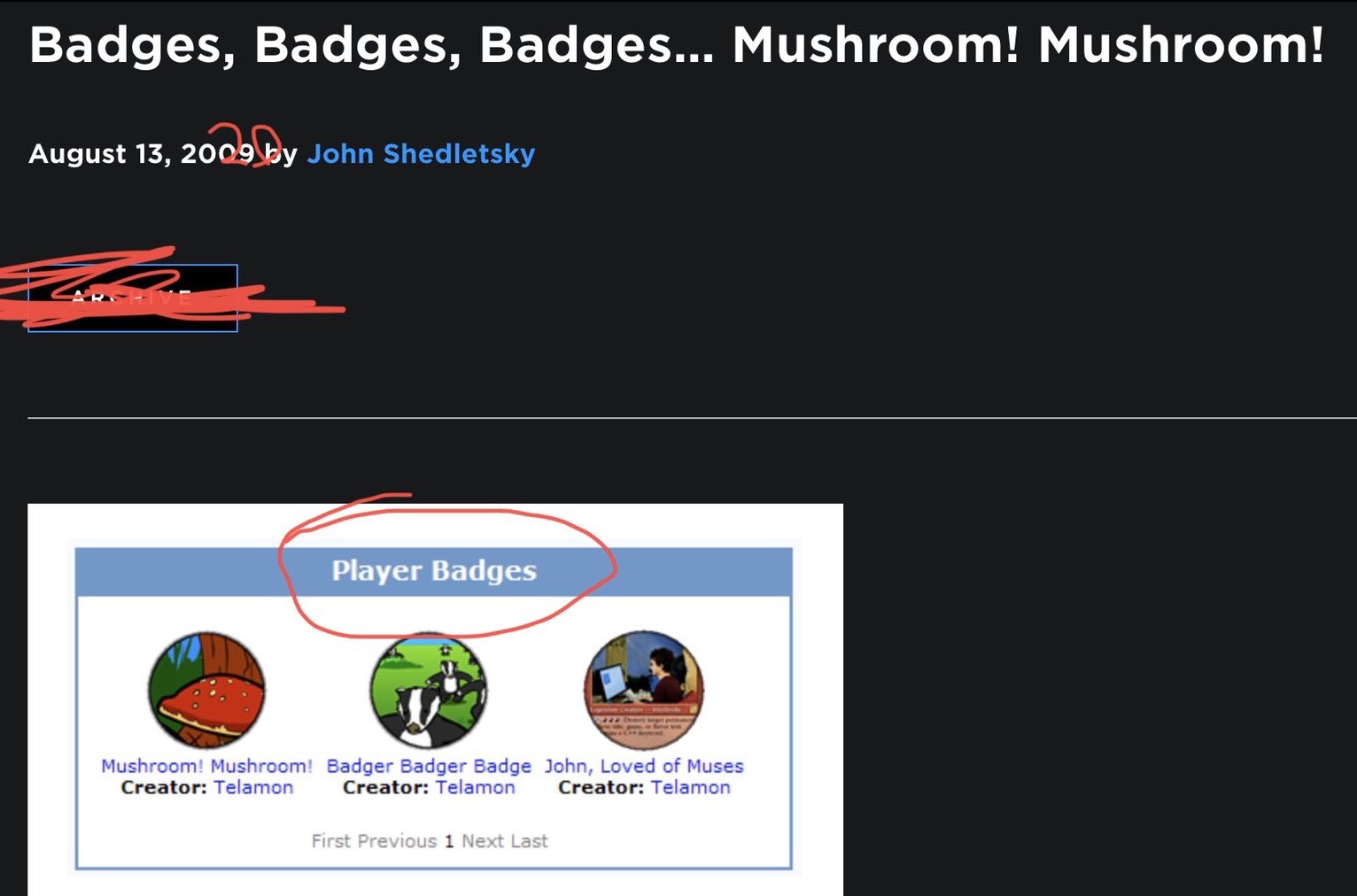
Task: Open the John, Loved of Muses link
Action: tap(644, 766)
